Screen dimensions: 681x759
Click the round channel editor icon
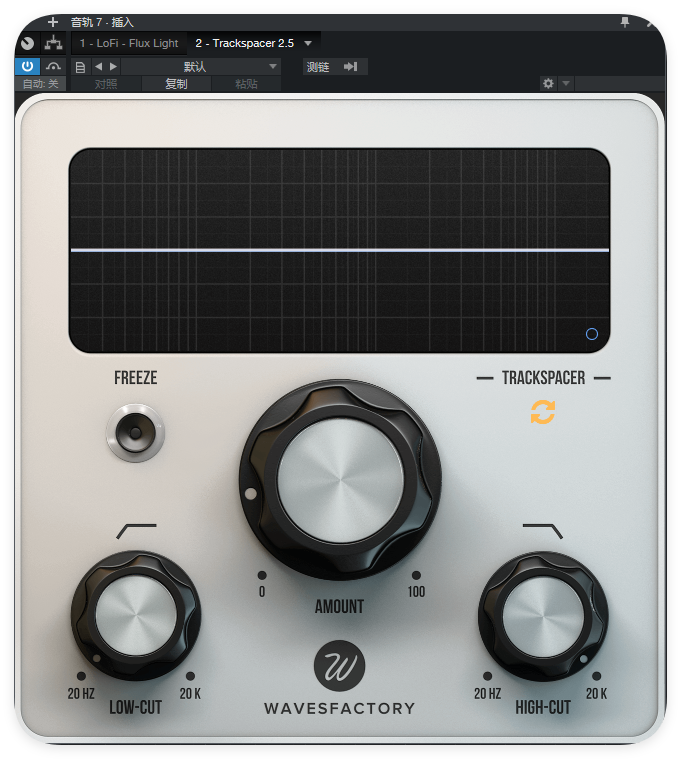28,44
